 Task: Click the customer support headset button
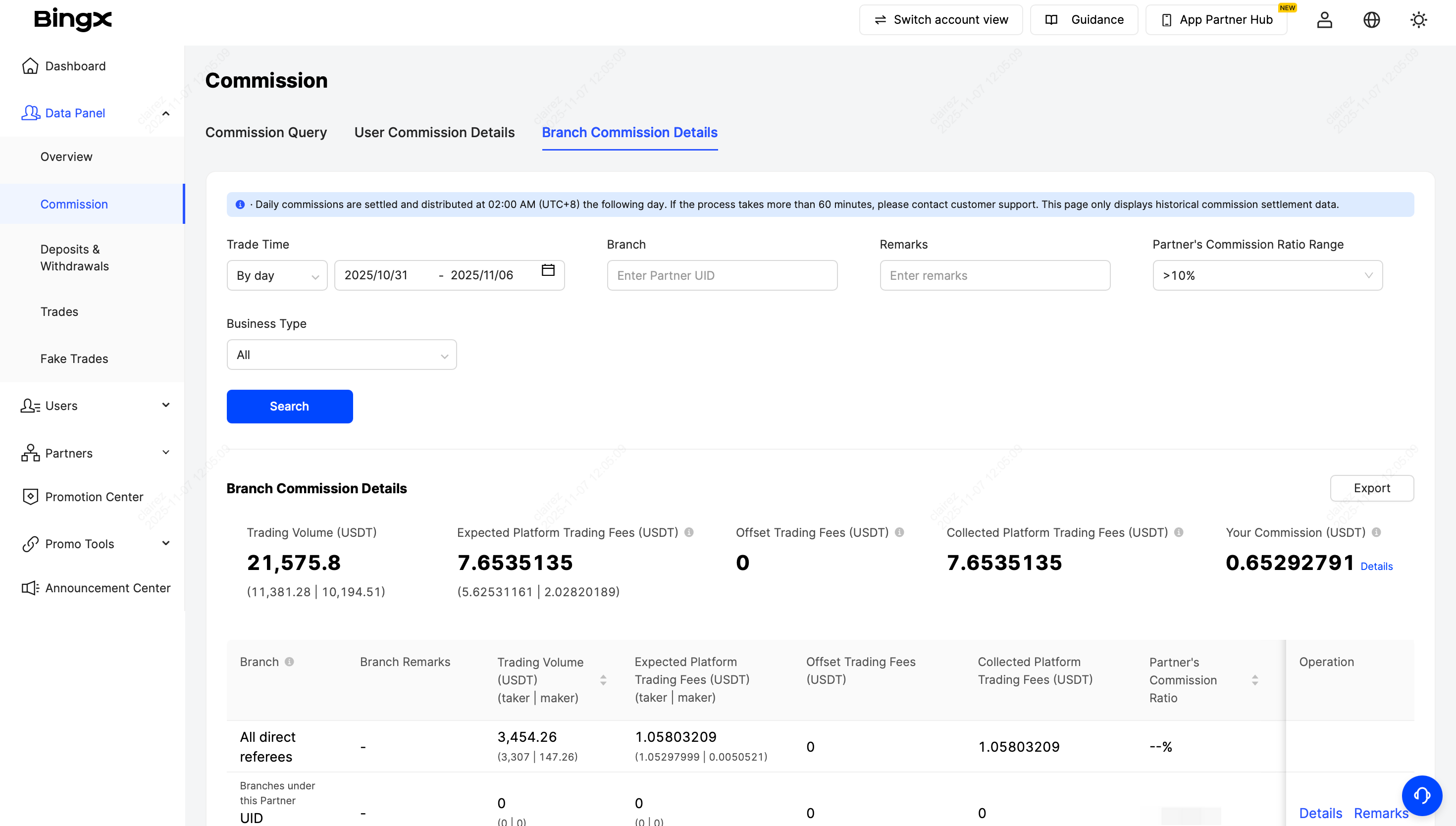[x=1421, y=795]
